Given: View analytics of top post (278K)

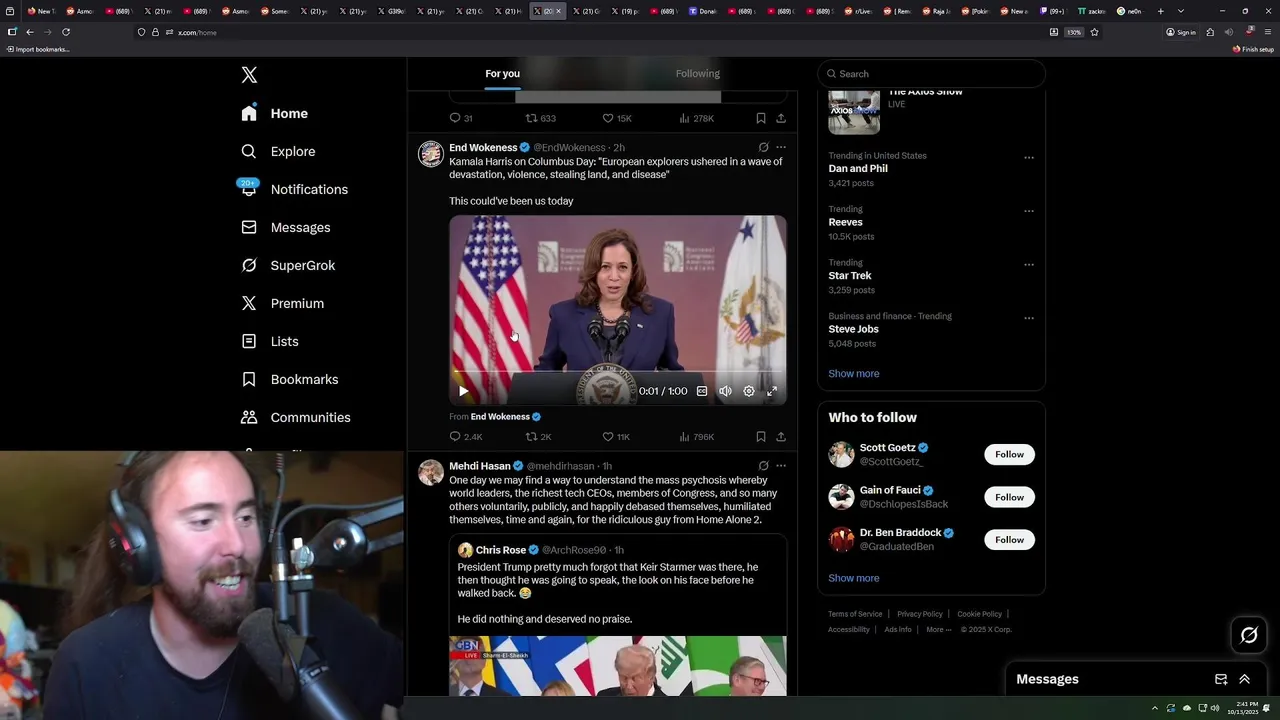Looking at the screenshot, I should [696, 118].
